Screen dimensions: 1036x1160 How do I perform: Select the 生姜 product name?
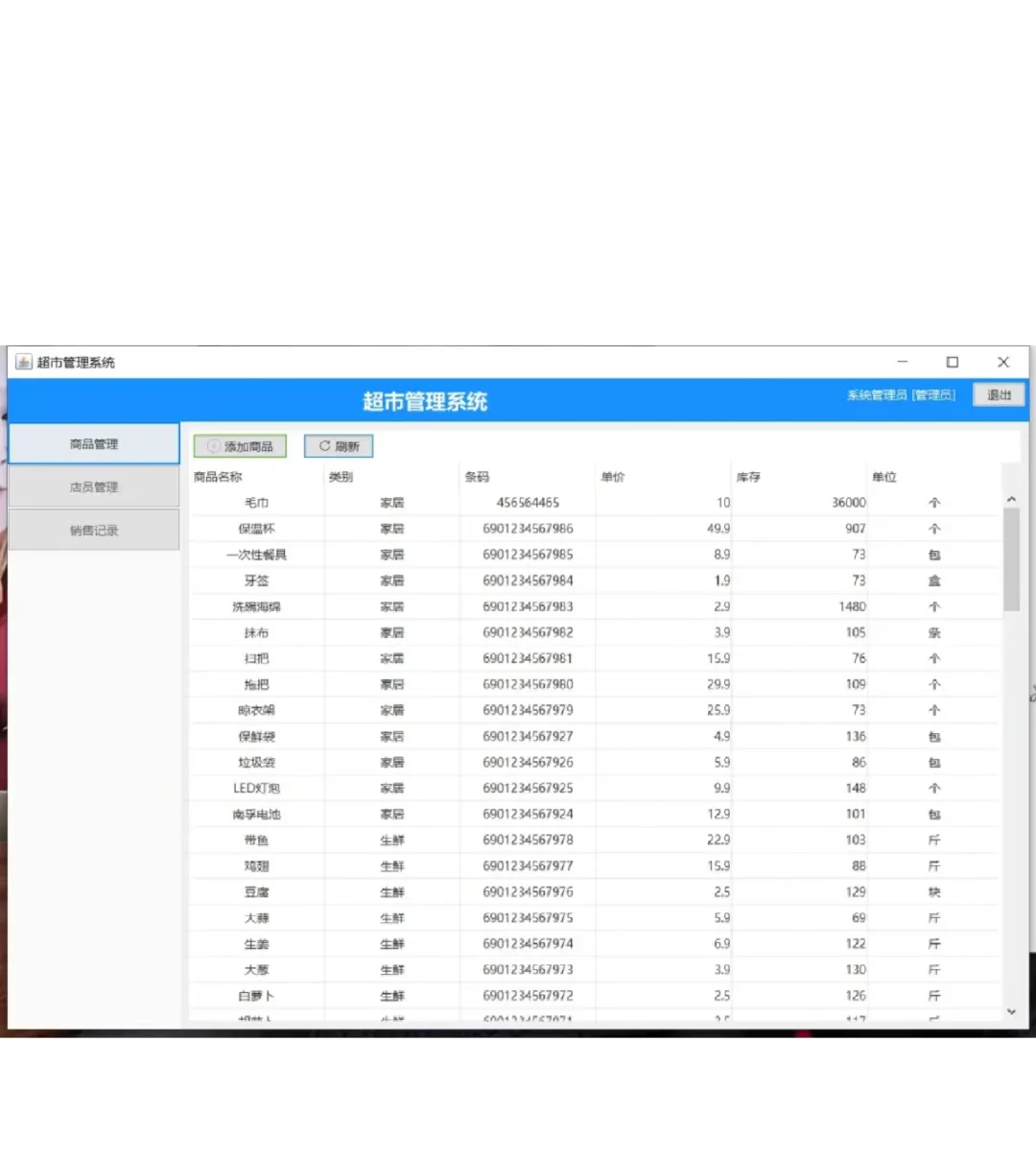point(257,943)
